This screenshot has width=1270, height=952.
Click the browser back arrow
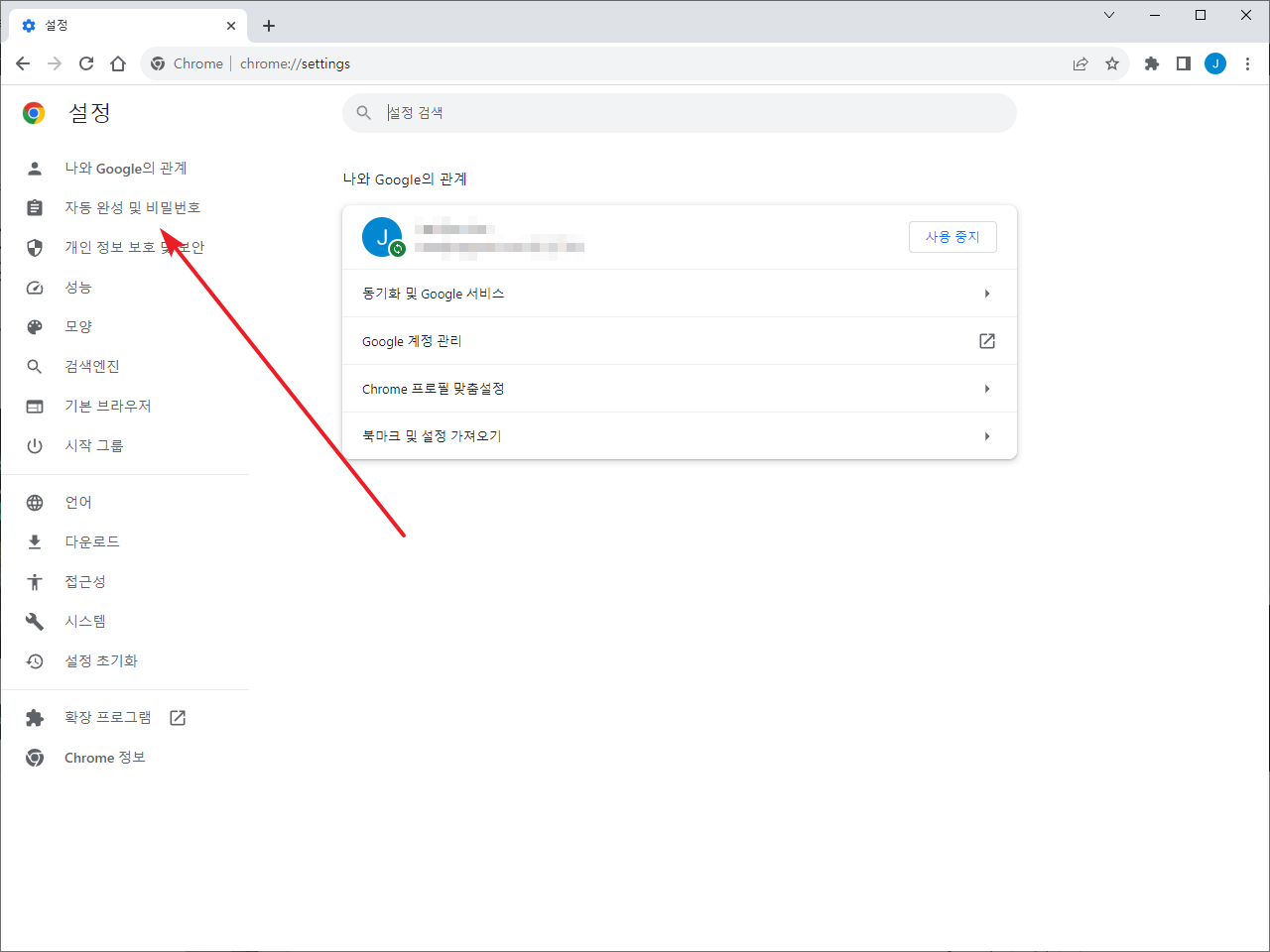[23, 63]
